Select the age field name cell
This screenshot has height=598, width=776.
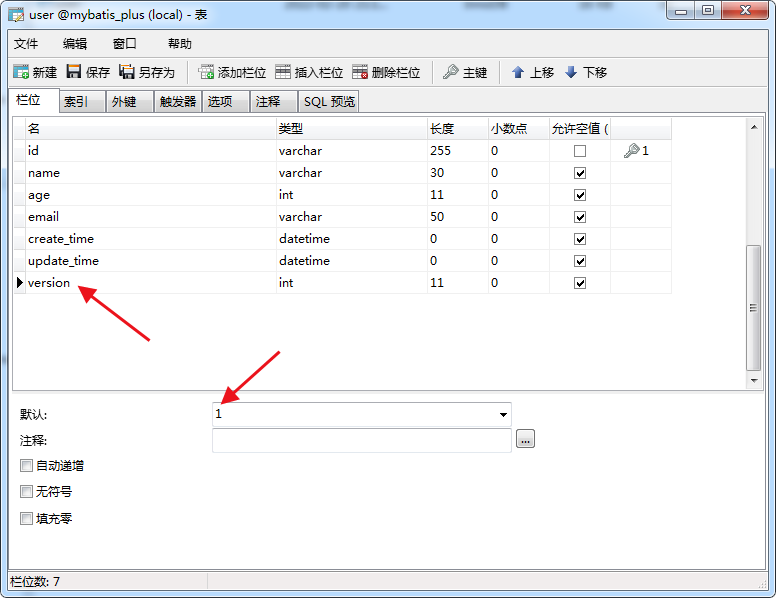point(150,195)
